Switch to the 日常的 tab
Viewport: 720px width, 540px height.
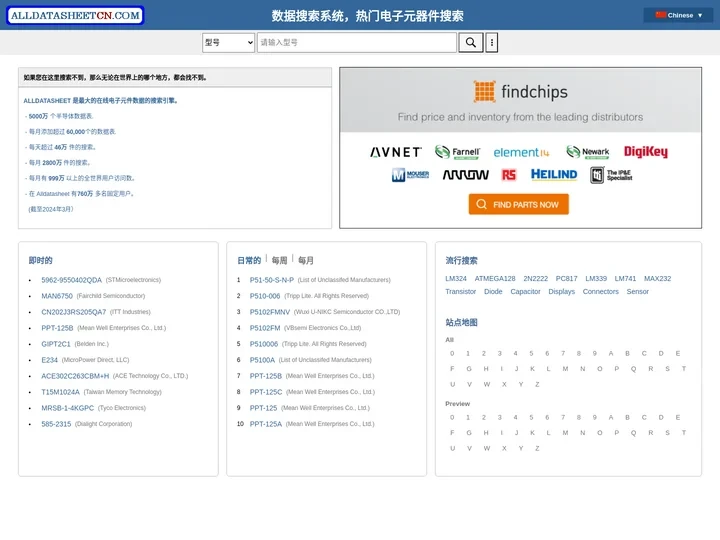tap(249, 260)
